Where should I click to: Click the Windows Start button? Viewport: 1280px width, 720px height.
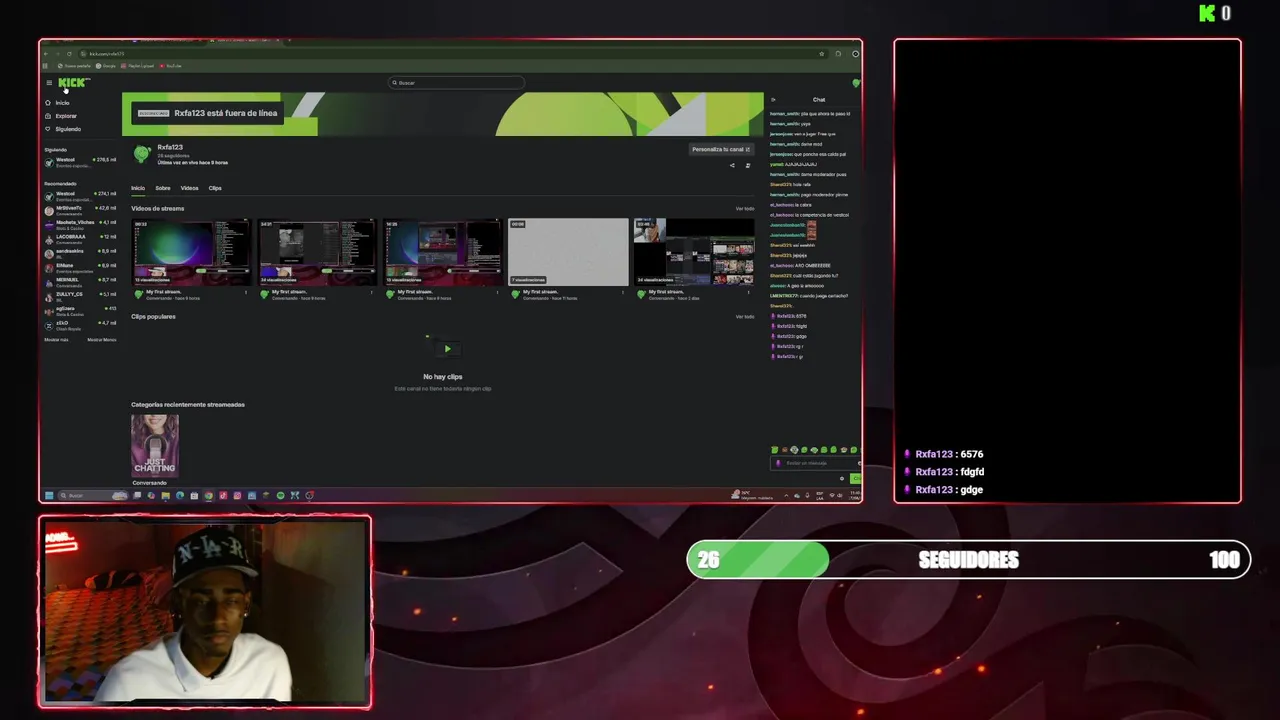[x=48, y=495]
